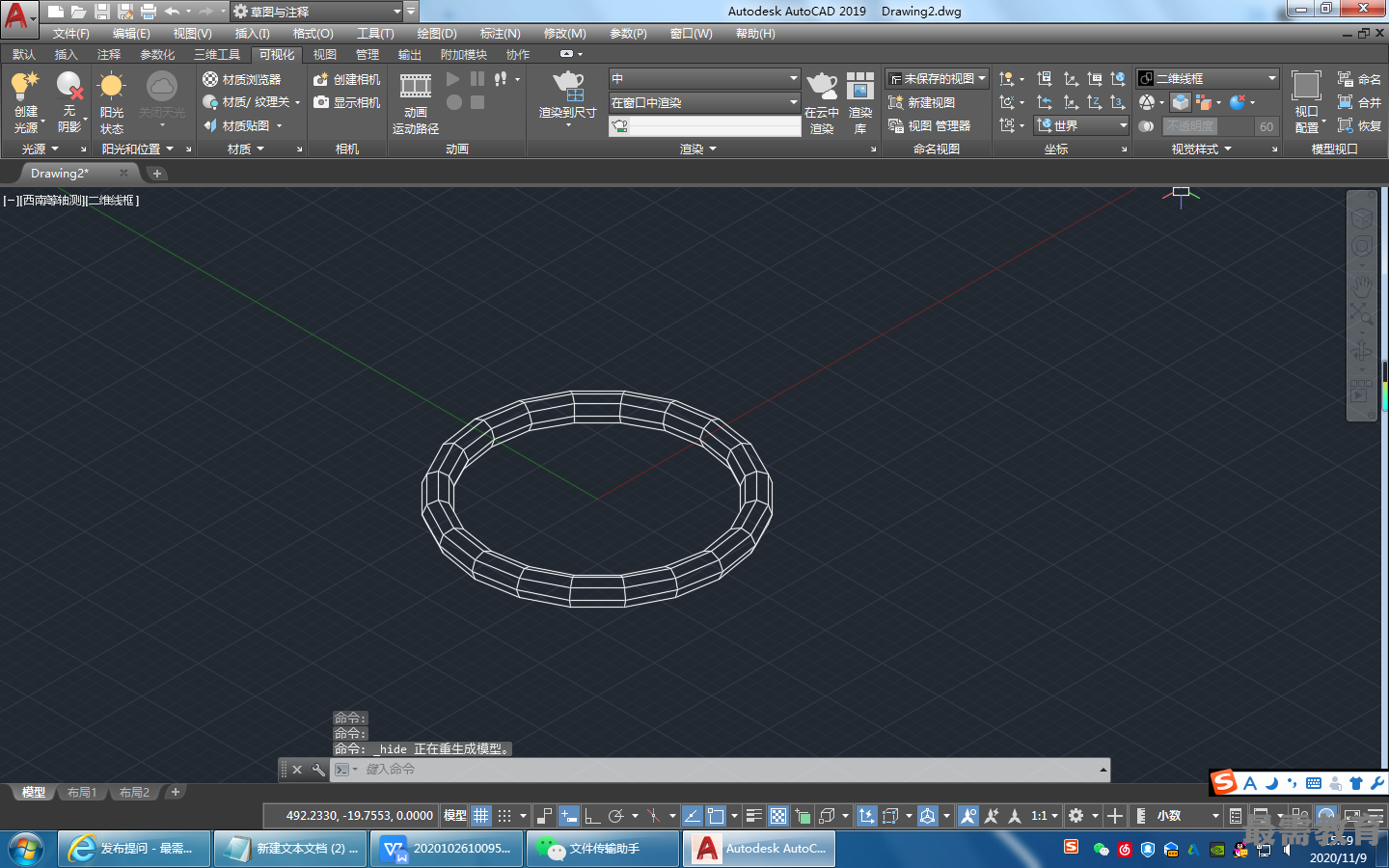Click the 模型 model space button in status bar
Screen dimensions: 1389x868
point(455,816)
